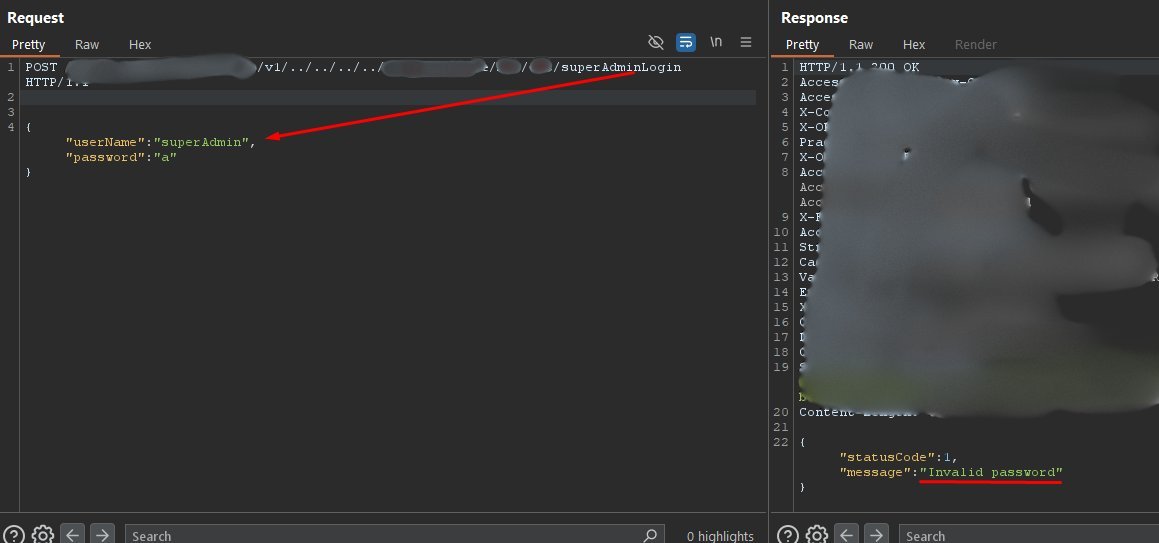Click the HTTP/1.1 200 OK status line
The width and height of the screenshot is (1159, 543).
click(859, 67)
